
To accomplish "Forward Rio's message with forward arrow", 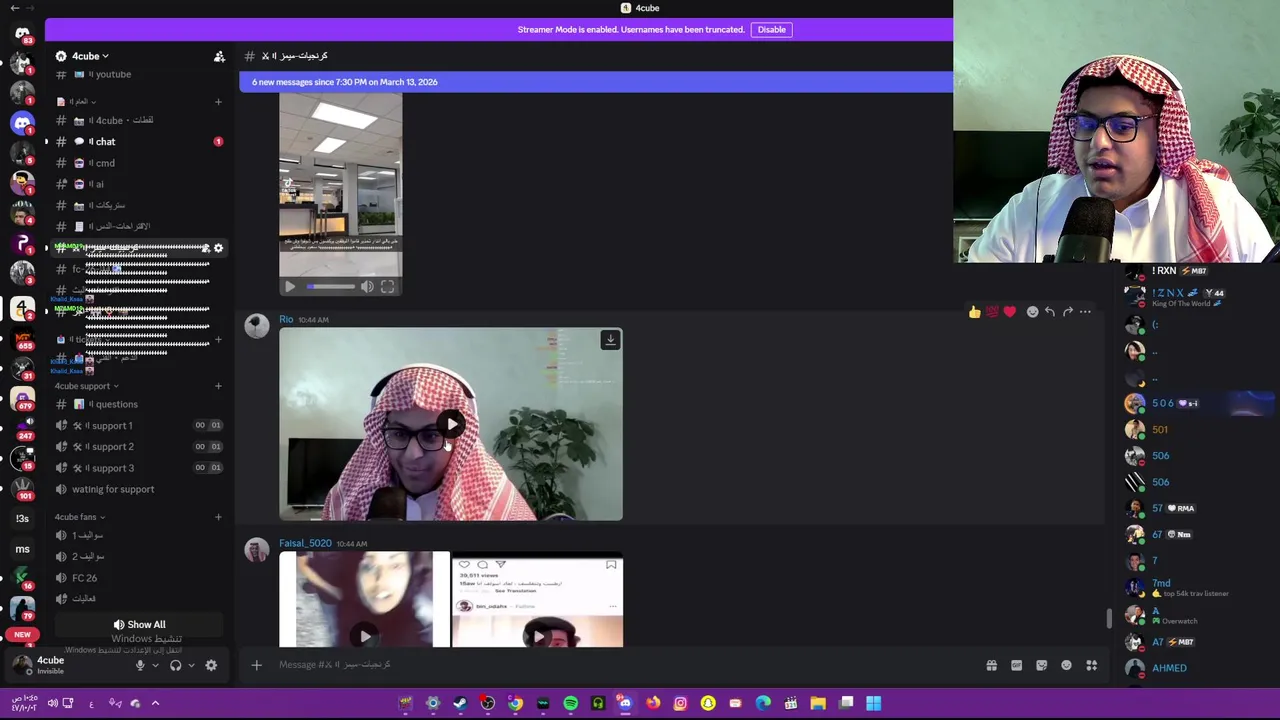I will click(1068, 312).
